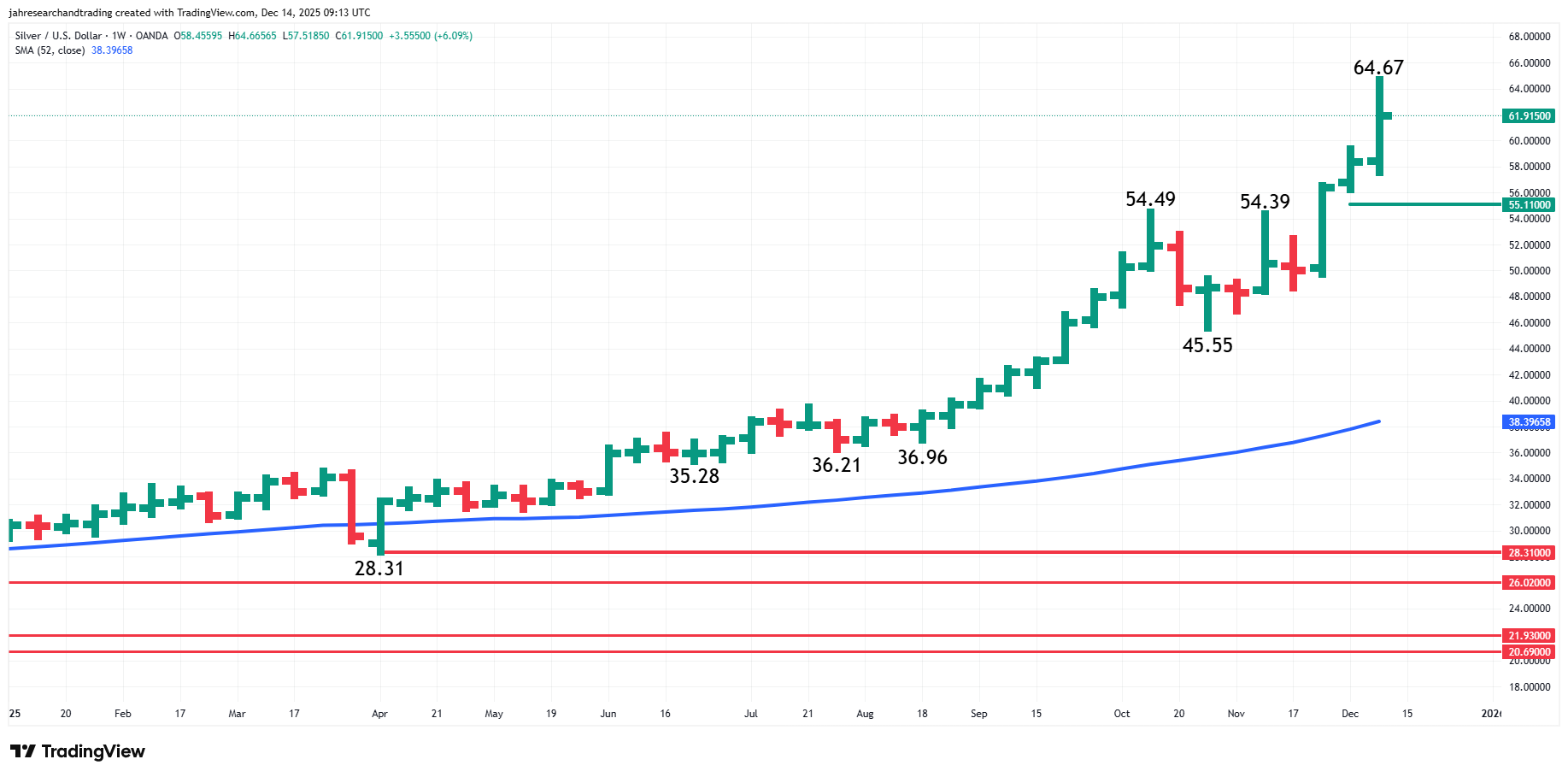Select the 54.49 October peak annotation
1568x777 pixels.
(1152, 199)
